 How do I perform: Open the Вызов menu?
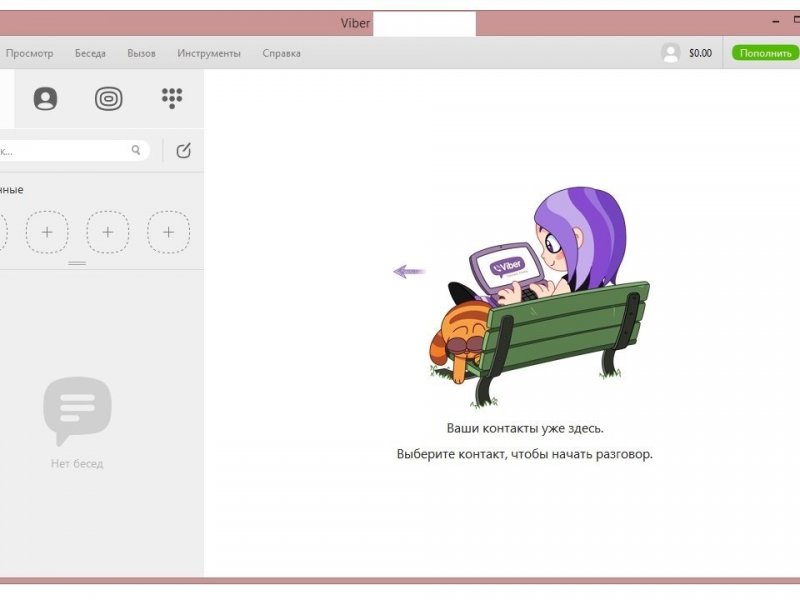[x=141, y=53]
